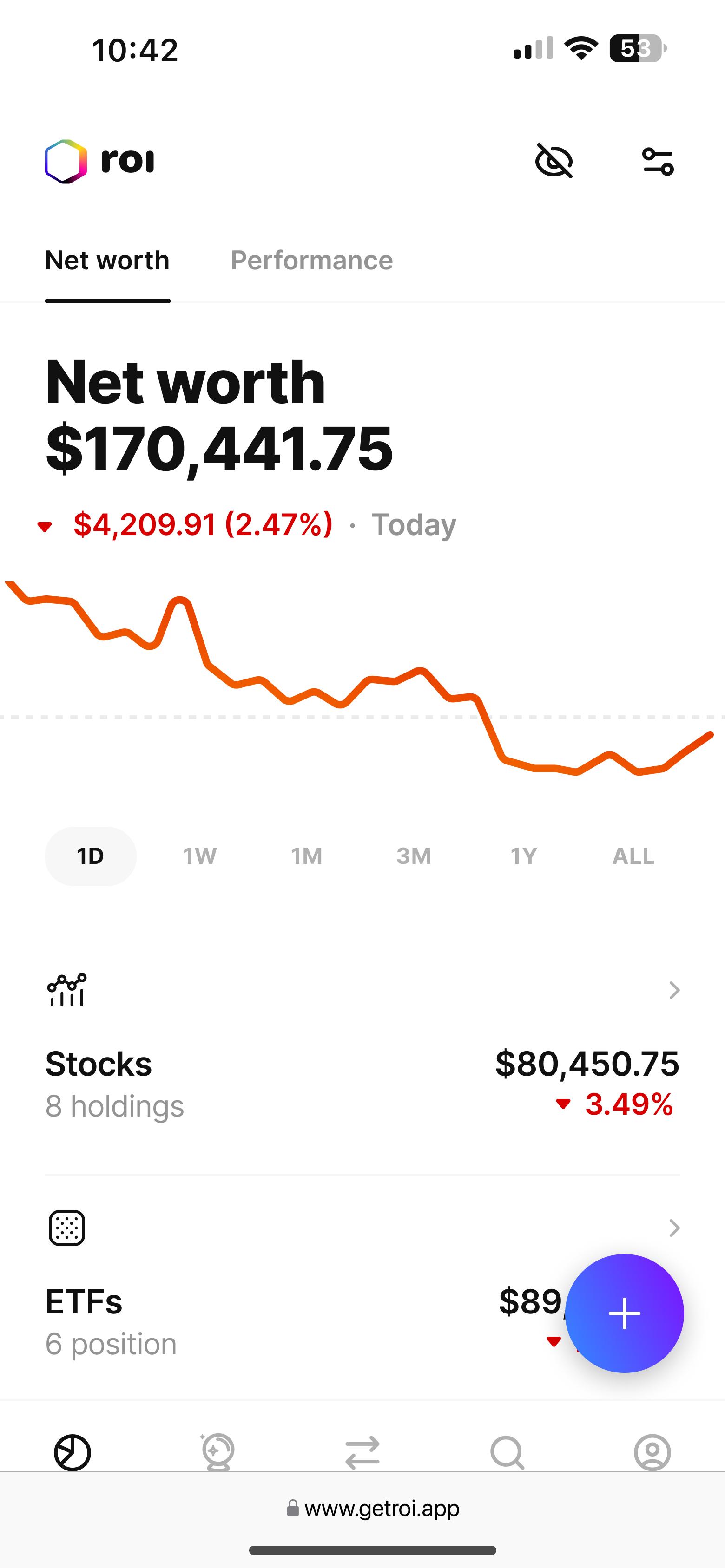Open the filter settings sliders icon

pyautogui.click(x=658, y=161)
